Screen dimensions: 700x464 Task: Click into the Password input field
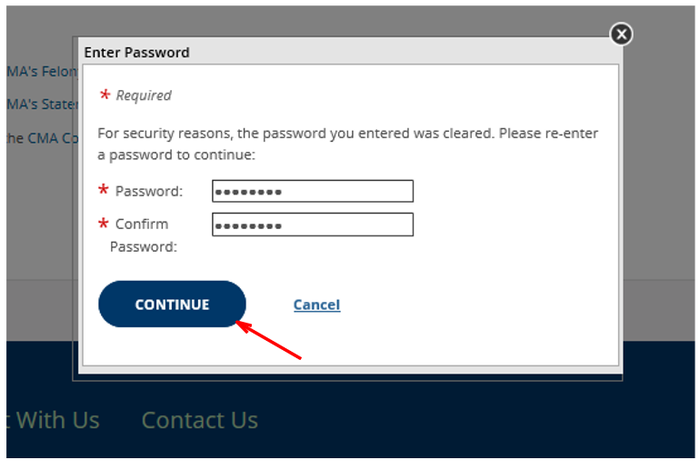(x=312, y=191)
